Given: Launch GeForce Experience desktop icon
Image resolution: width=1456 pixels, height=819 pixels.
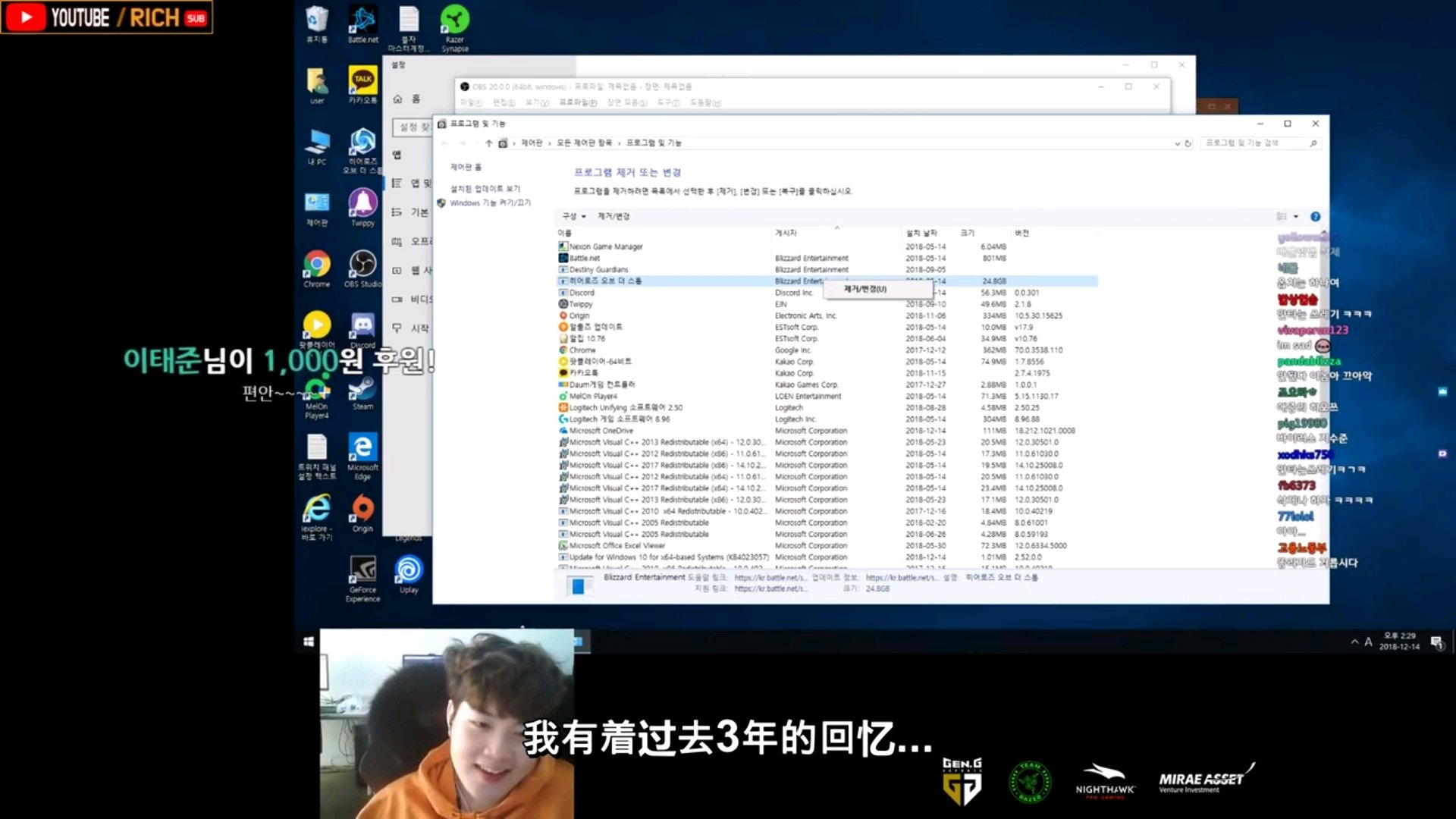Looking at the screenshot, I should point(362,579).
